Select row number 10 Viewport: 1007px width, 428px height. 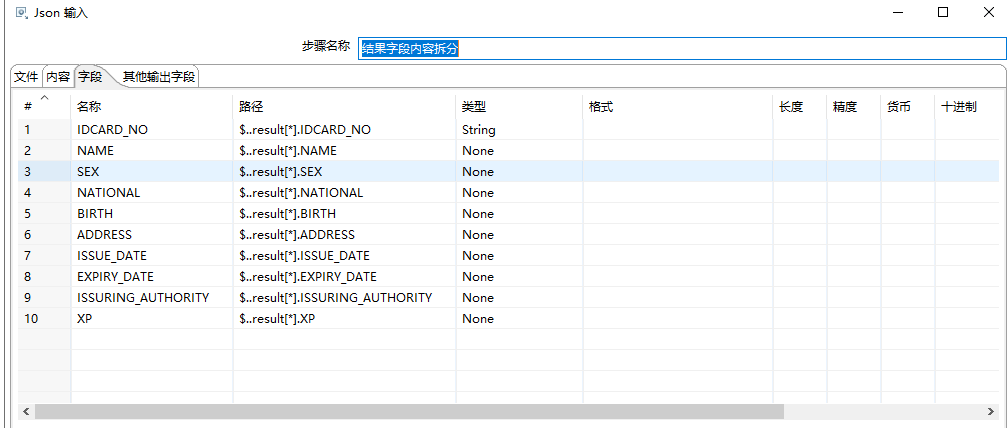[44, 319]
